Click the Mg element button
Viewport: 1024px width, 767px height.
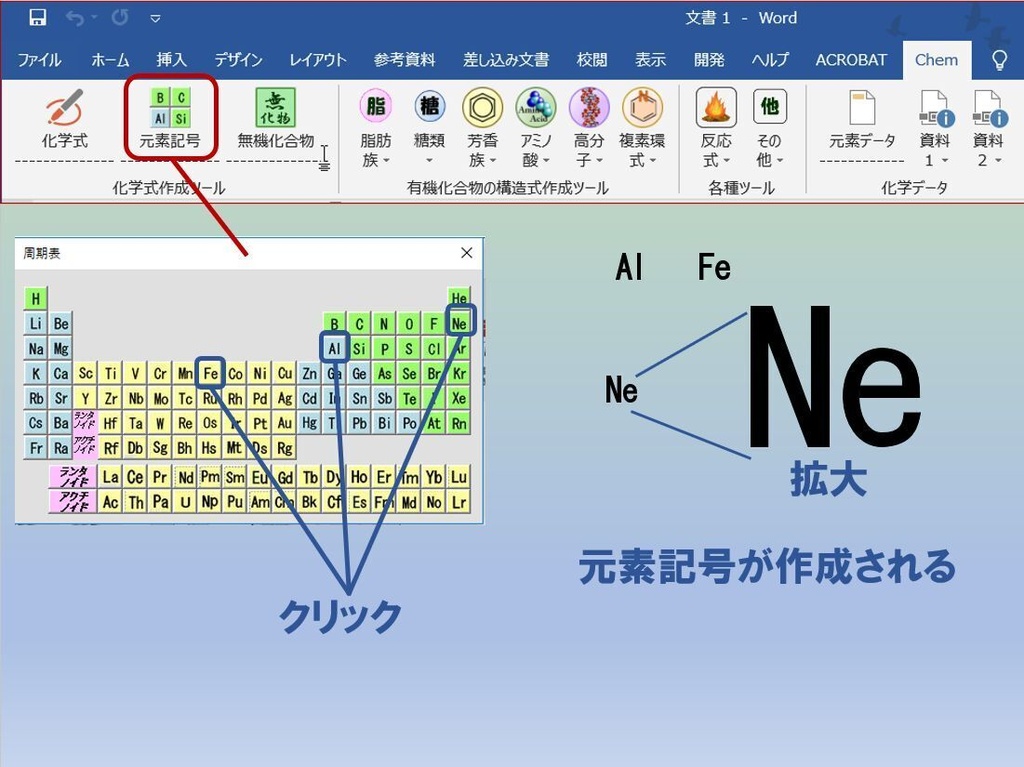click(x=61, y=348)
